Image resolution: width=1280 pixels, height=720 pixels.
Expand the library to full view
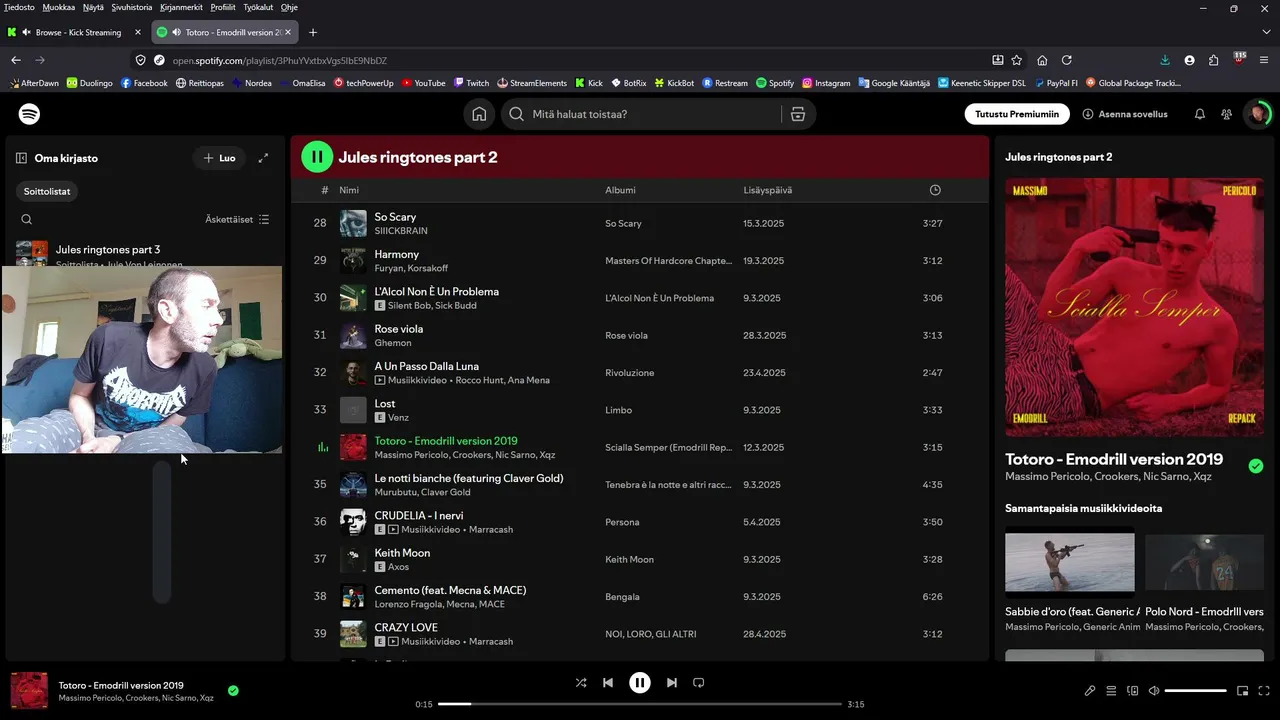(x=263, y=158)
